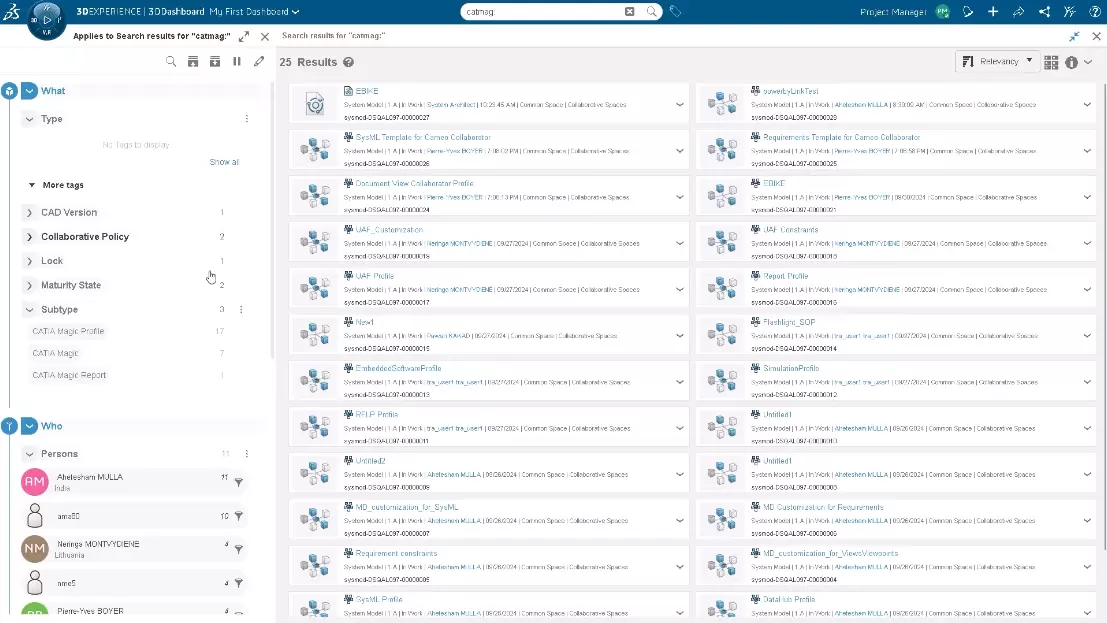Open the Help question mark icon
This screenshot has height=623, width=1107.
pos(1094,12)
